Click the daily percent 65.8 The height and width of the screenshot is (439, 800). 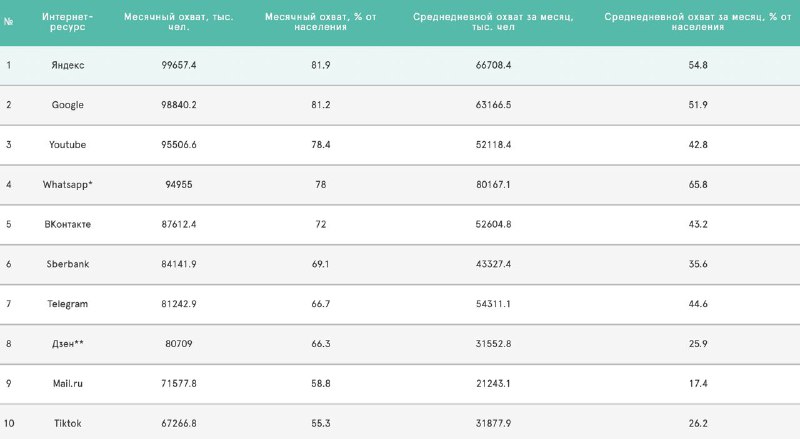697,184
